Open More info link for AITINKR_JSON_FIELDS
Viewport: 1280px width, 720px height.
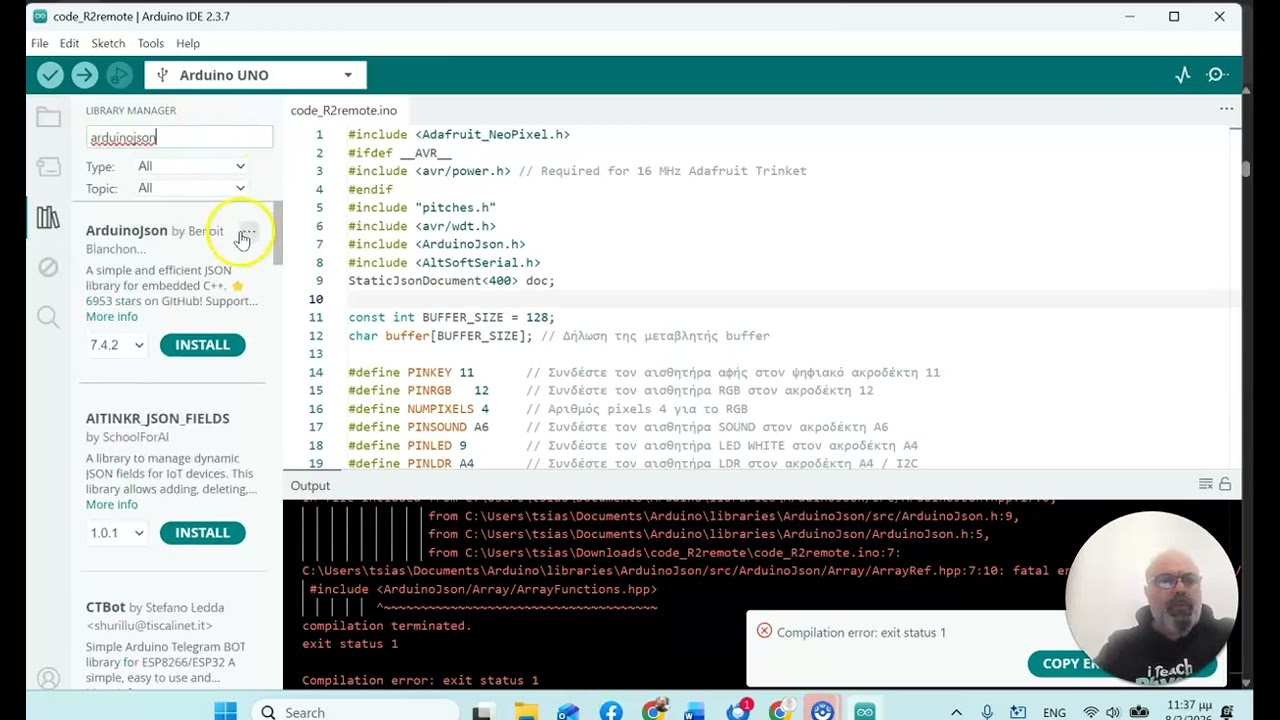click(112, 505)
